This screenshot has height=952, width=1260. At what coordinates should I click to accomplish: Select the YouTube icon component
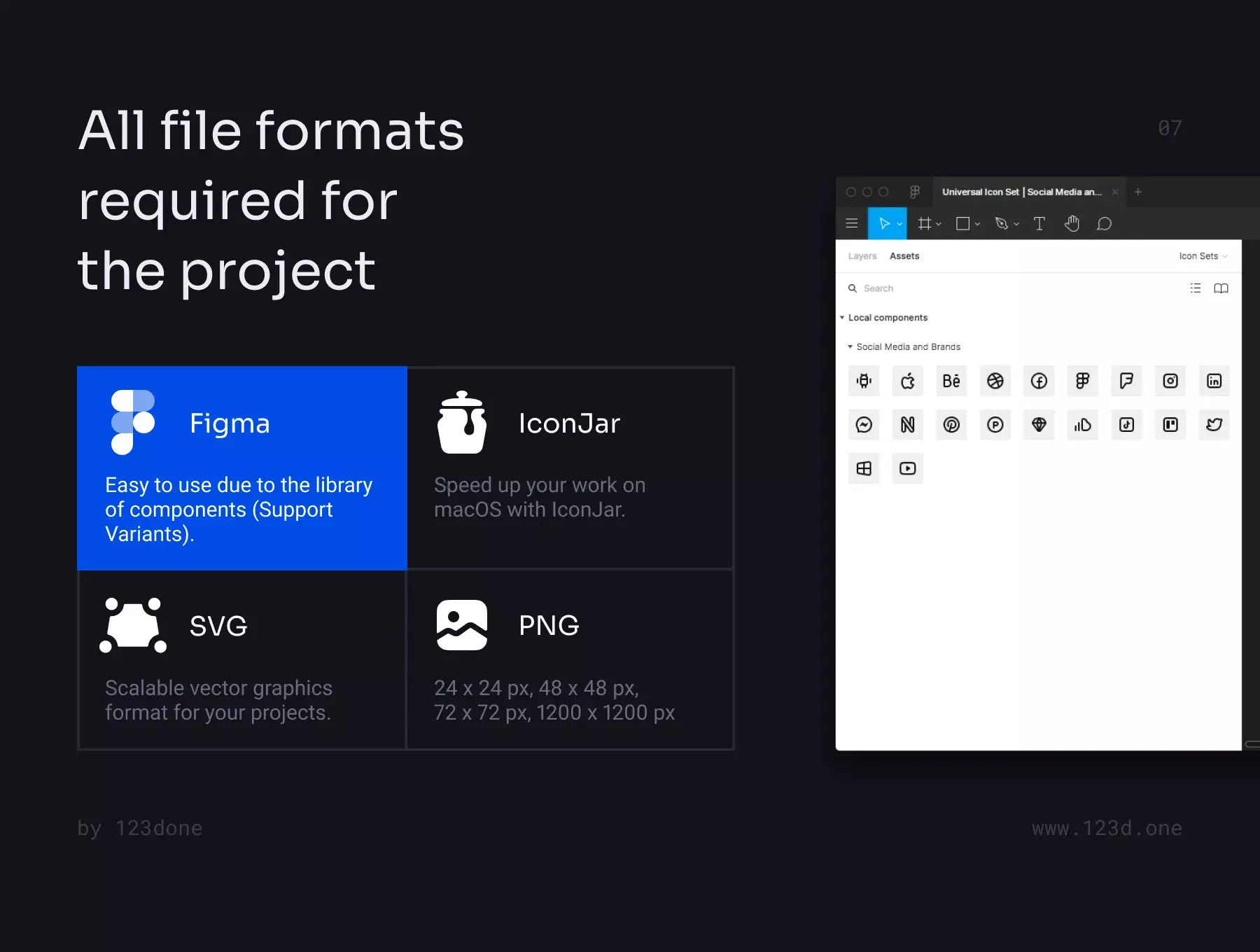[x=908, y=468]
